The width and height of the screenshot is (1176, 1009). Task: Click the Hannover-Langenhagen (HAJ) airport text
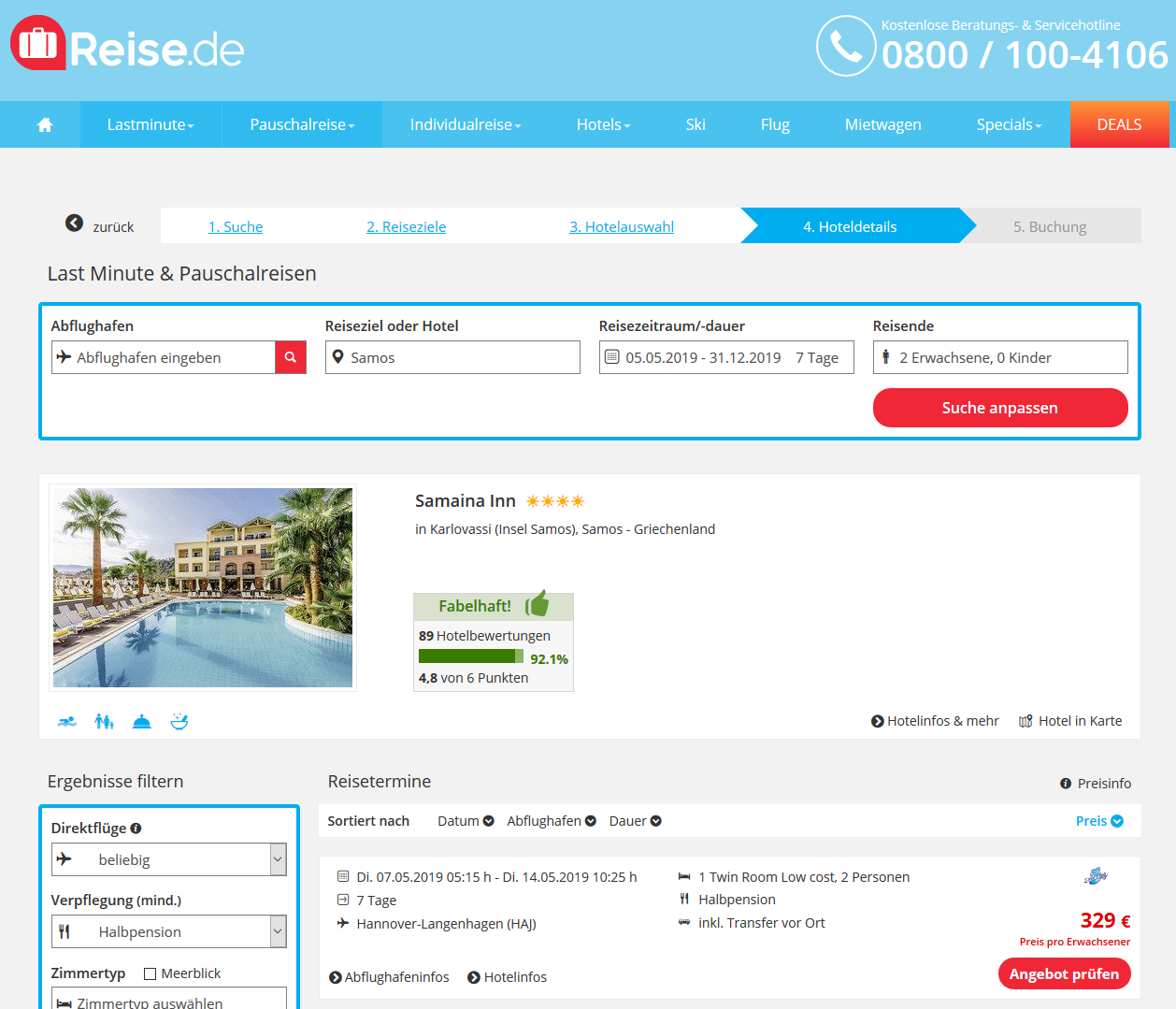[x=446, y=924]
